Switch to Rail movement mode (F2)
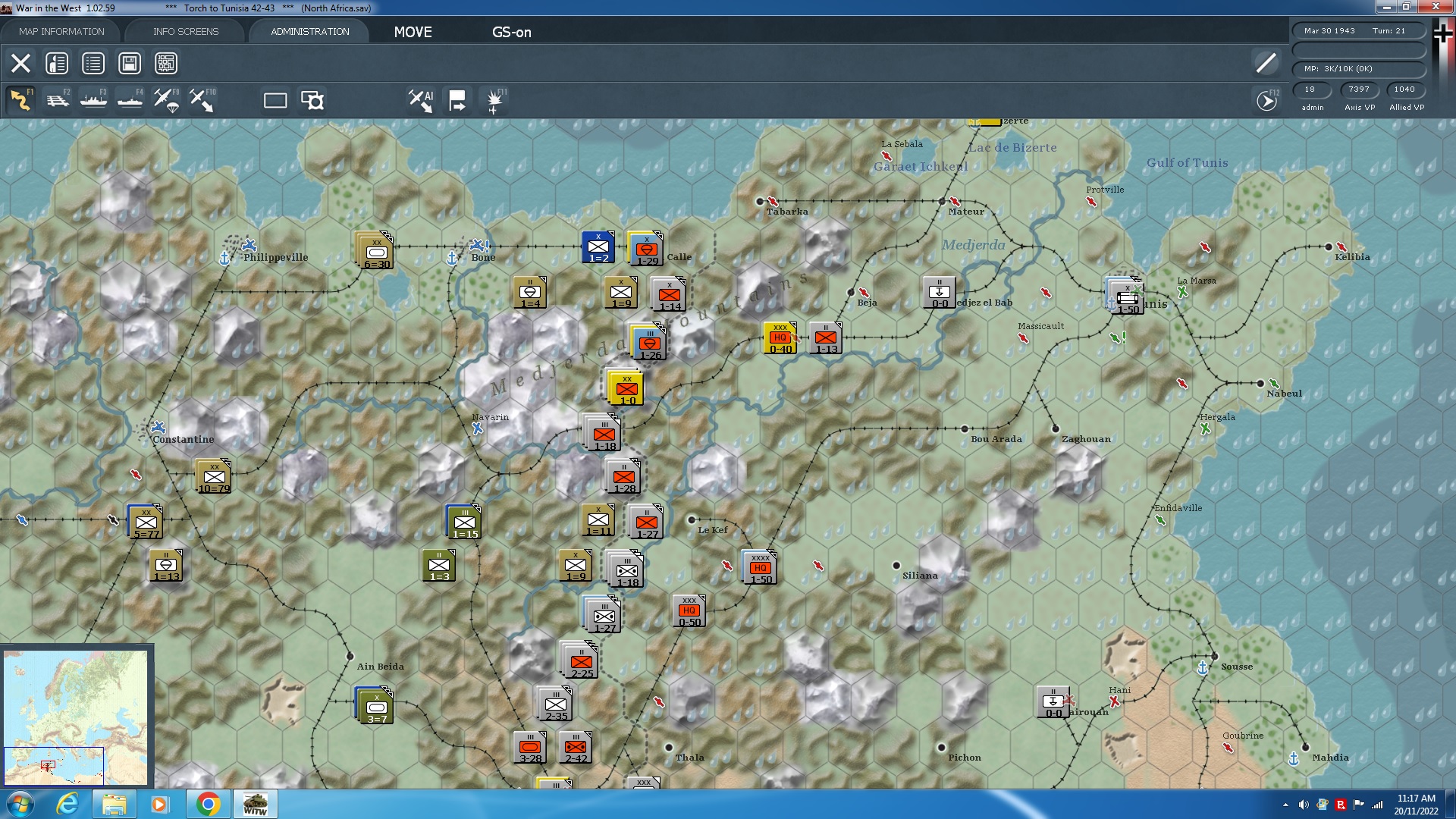The image size is (1456, 819). (57, 100)
